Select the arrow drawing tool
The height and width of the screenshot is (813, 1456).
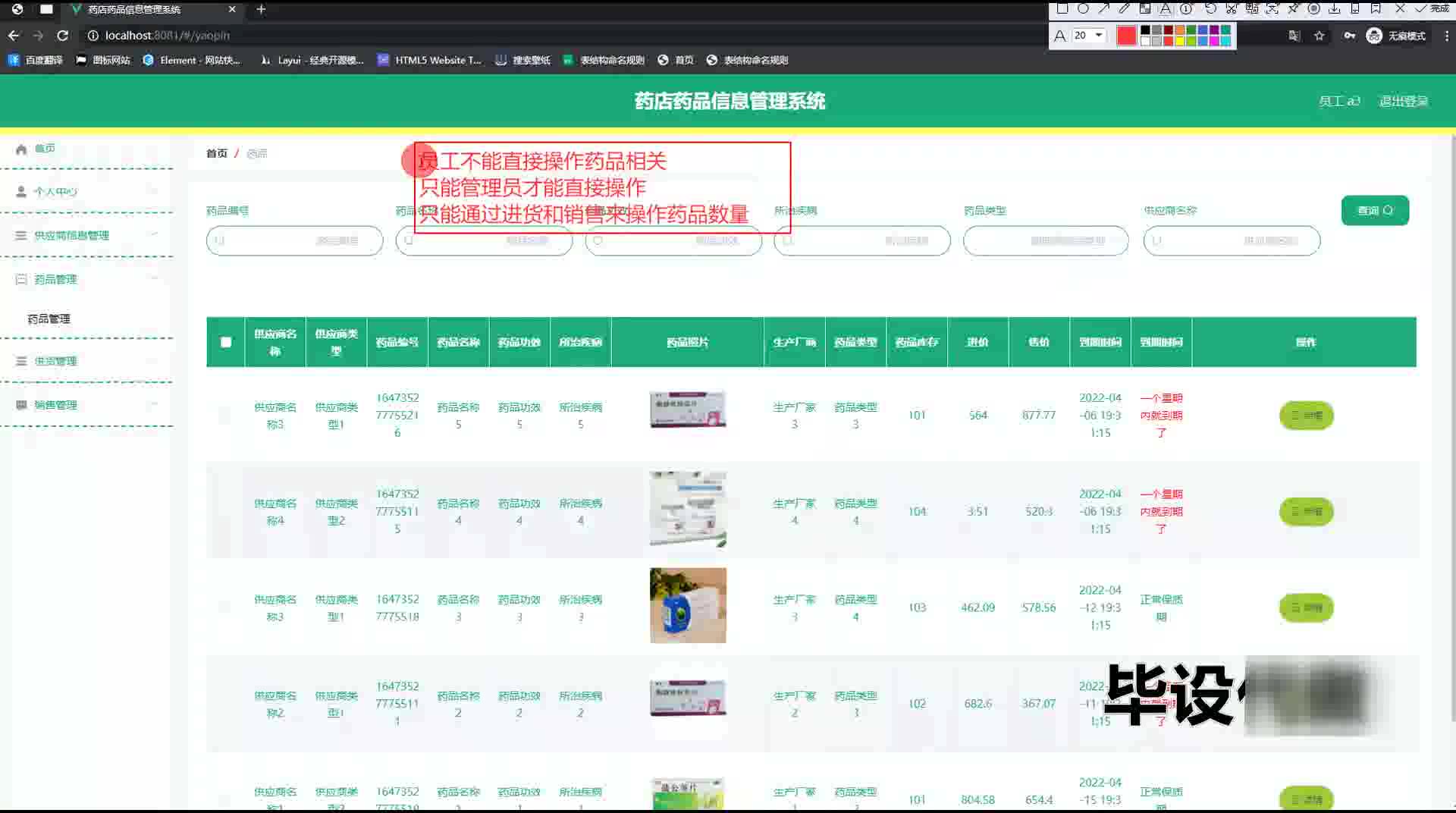[1104, 9]
